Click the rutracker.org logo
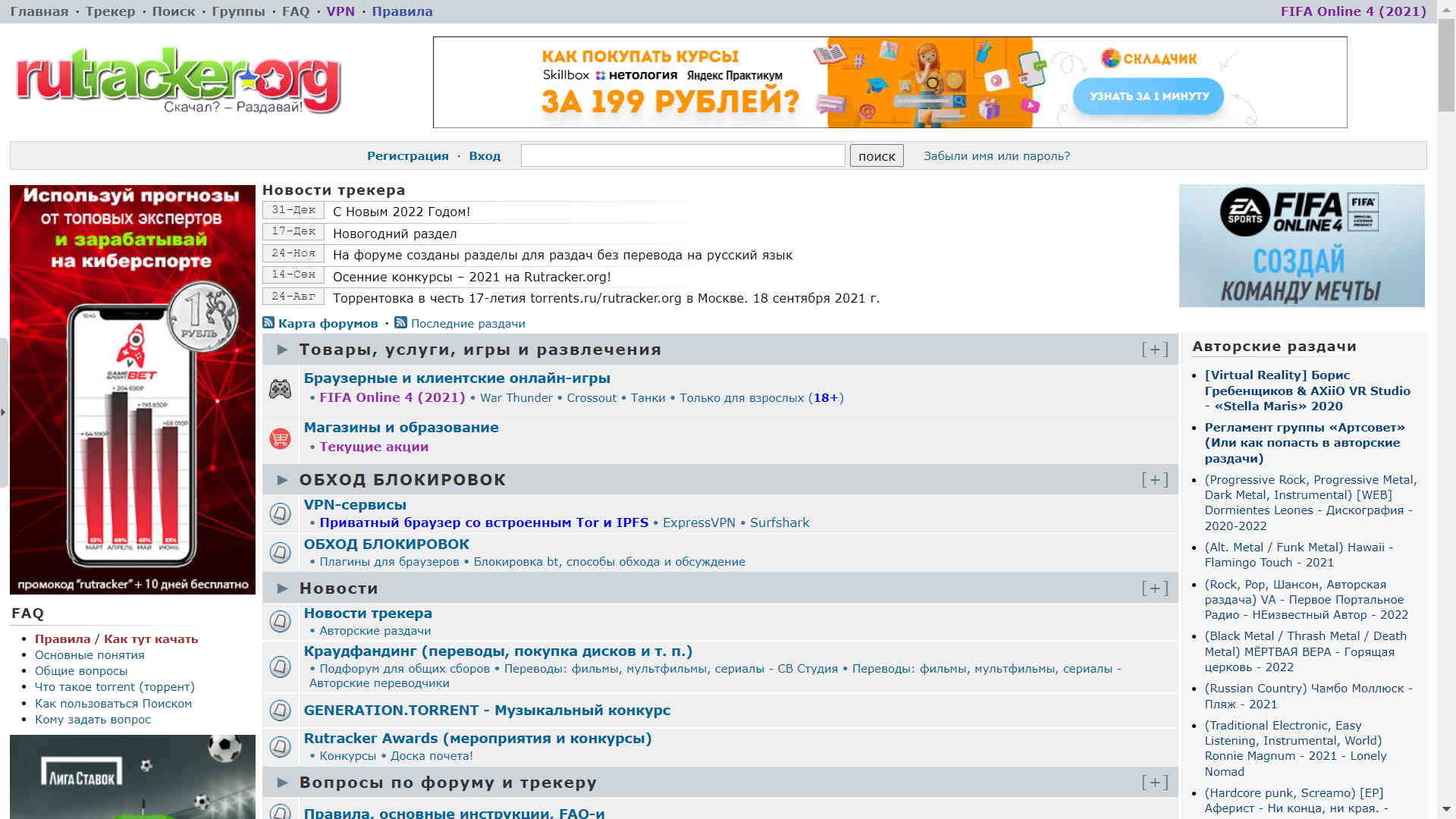This screenshot has width=1456, height=819. click(x=179, y=80)
